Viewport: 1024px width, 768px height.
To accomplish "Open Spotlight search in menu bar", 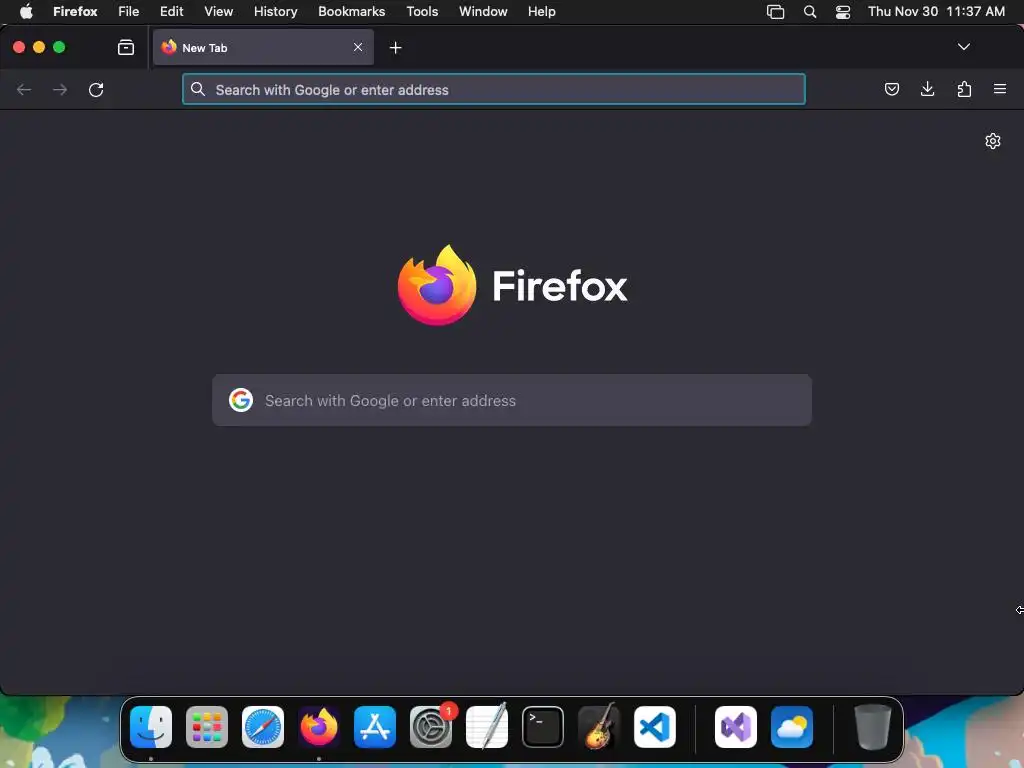I will click(x=810, y=11).
